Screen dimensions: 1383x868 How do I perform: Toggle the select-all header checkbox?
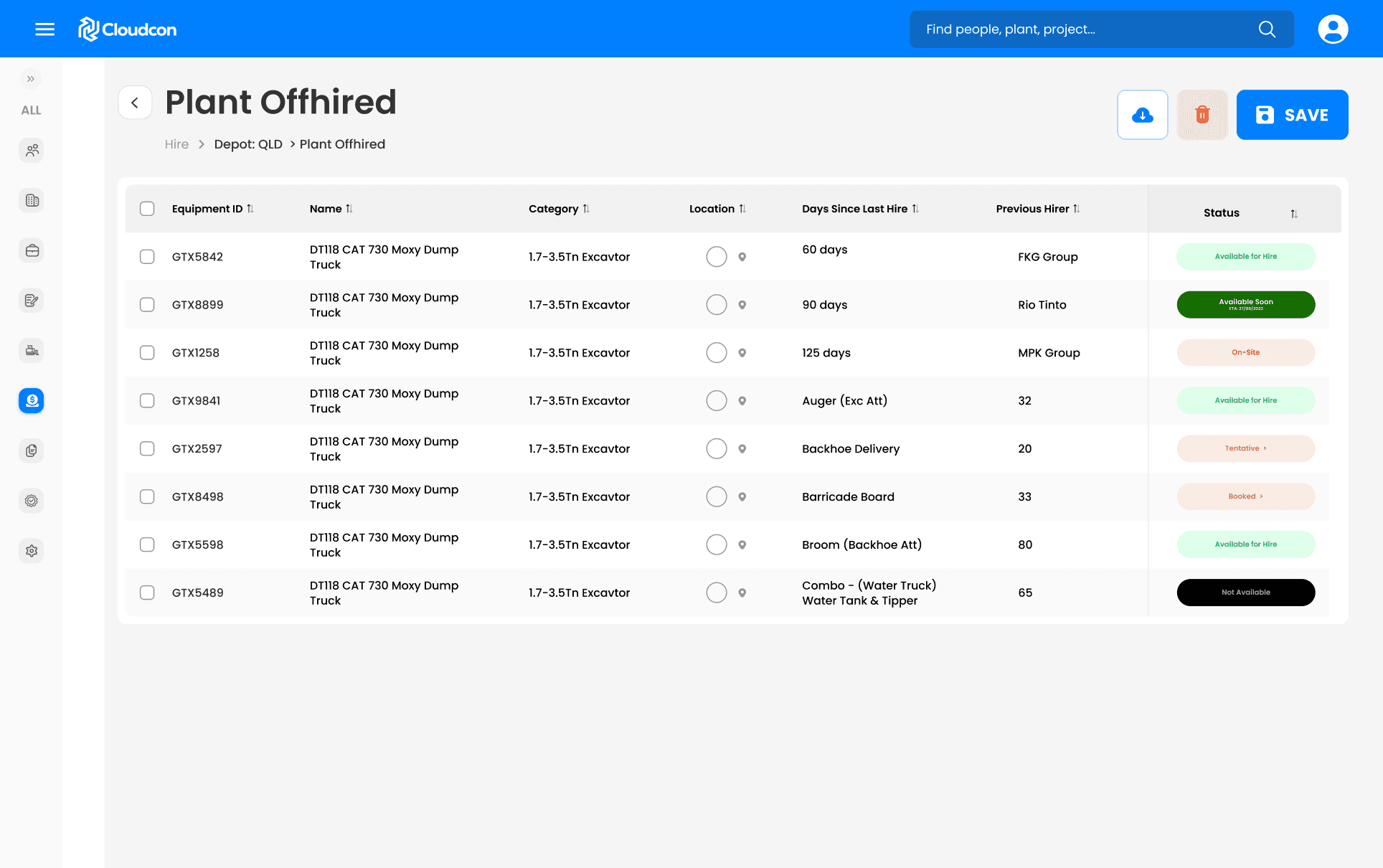click(147, 209)
